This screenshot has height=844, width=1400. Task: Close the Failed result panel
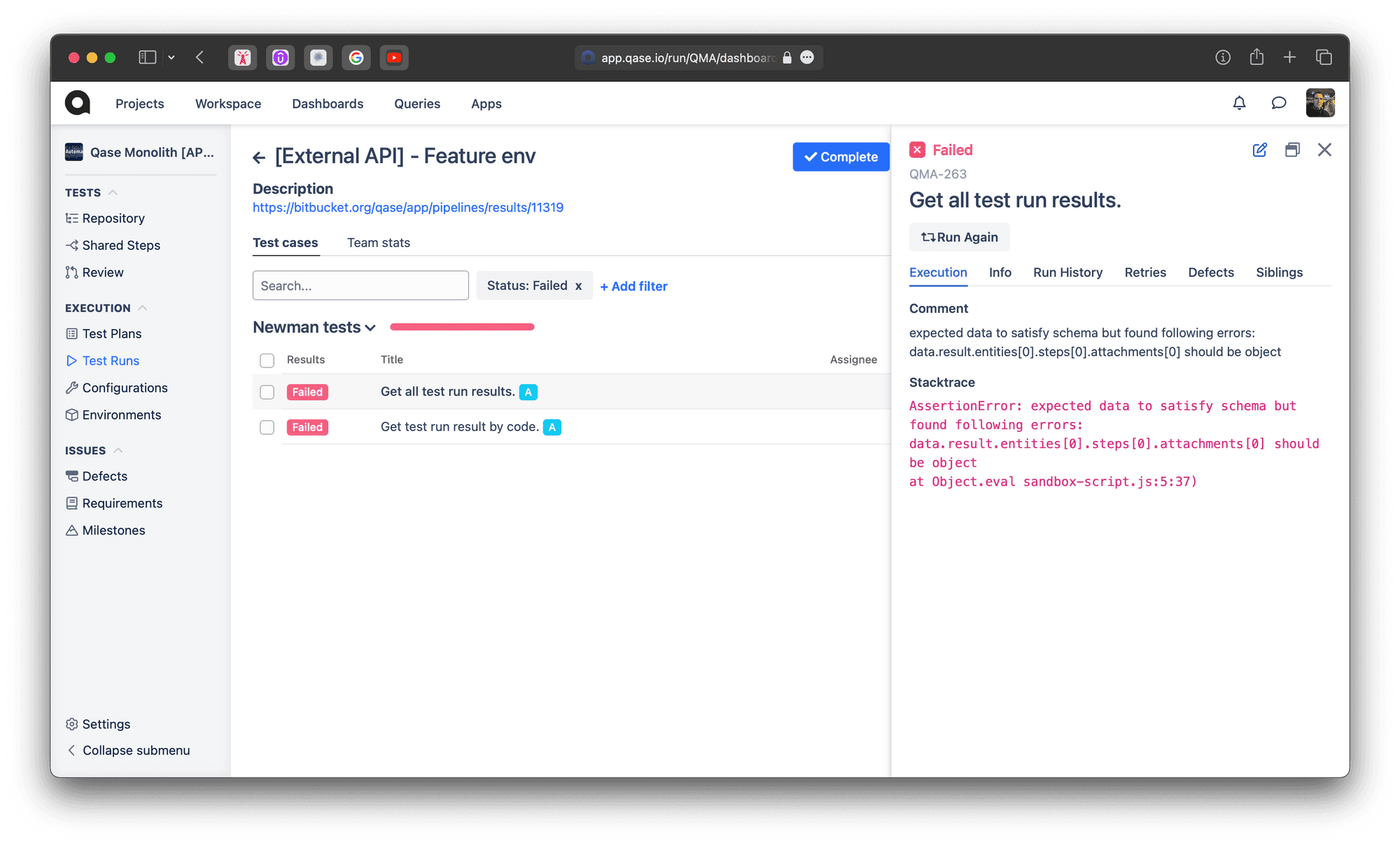point(1324,150)
